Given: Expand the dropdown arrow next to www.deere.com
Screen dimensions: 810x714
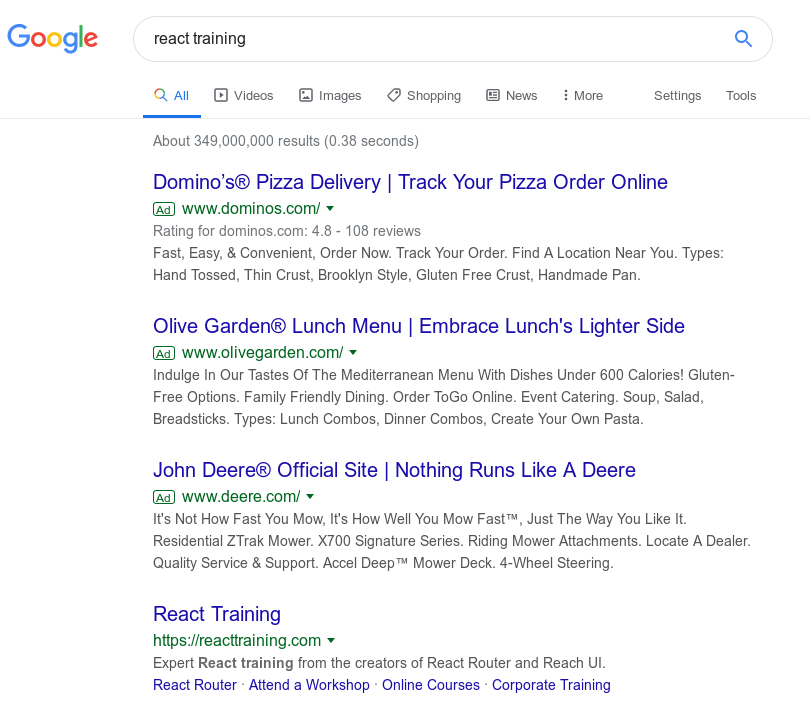Looking at the screenshot, I should (x=310, y=497).
